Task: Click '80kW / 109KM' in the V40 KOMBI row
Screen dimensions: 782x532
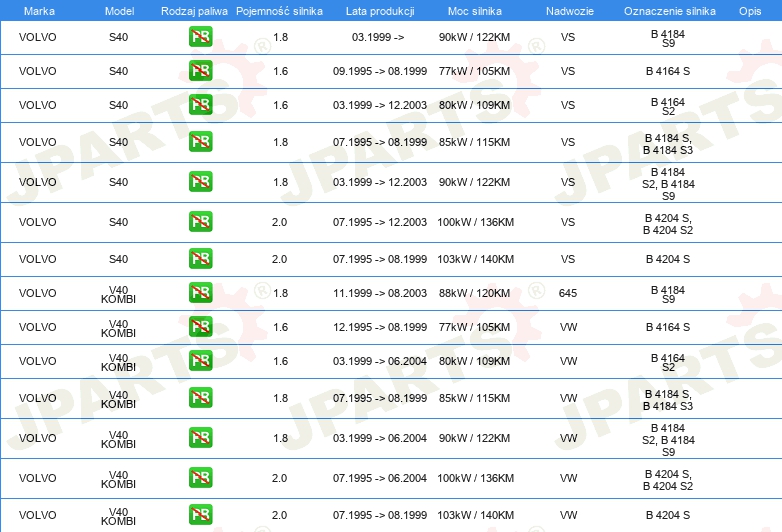Action: [x=474, y=360]
